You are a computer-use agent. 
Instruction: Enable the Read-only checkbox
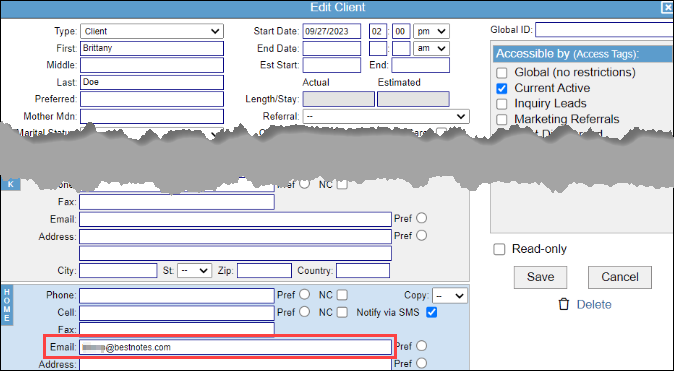point(499,249)
